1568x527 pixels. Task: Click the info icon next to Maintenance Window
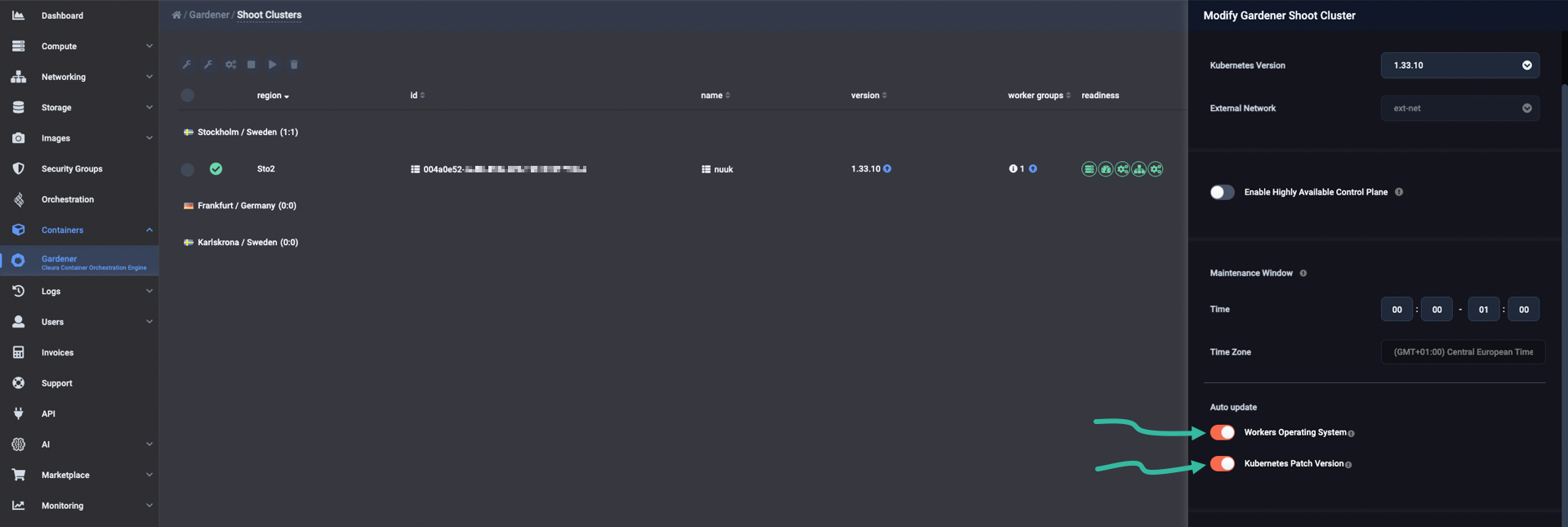(x=1303, y=273)
